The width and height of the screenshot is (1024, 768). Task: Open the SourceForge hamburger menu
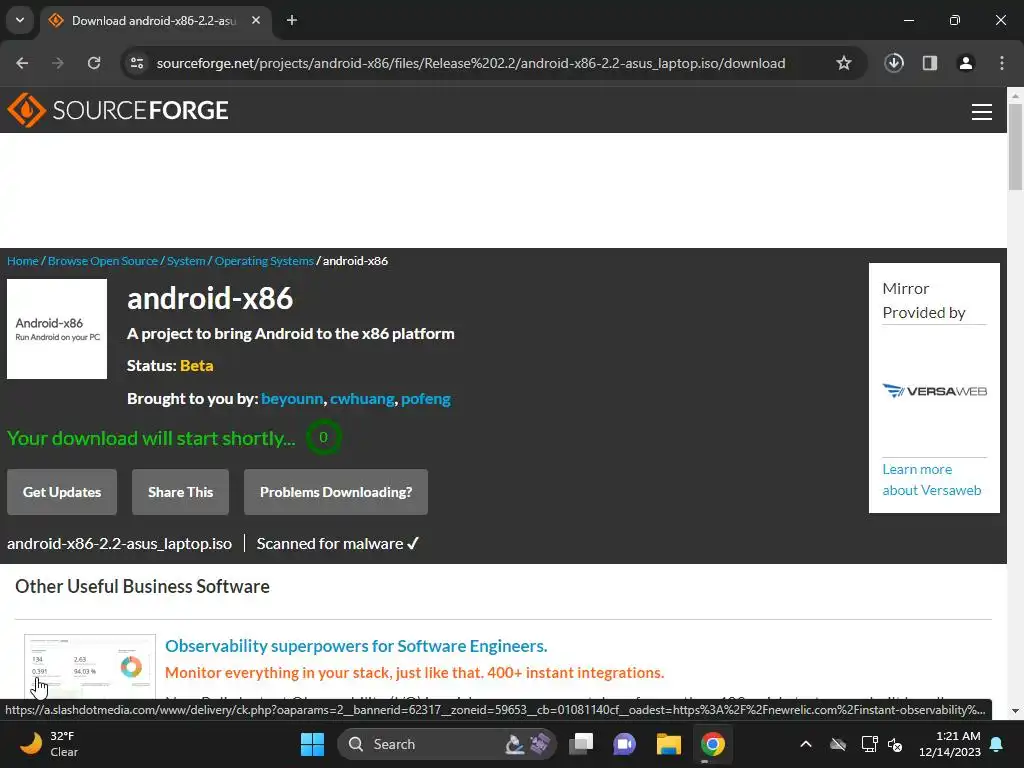coord(982,112)
